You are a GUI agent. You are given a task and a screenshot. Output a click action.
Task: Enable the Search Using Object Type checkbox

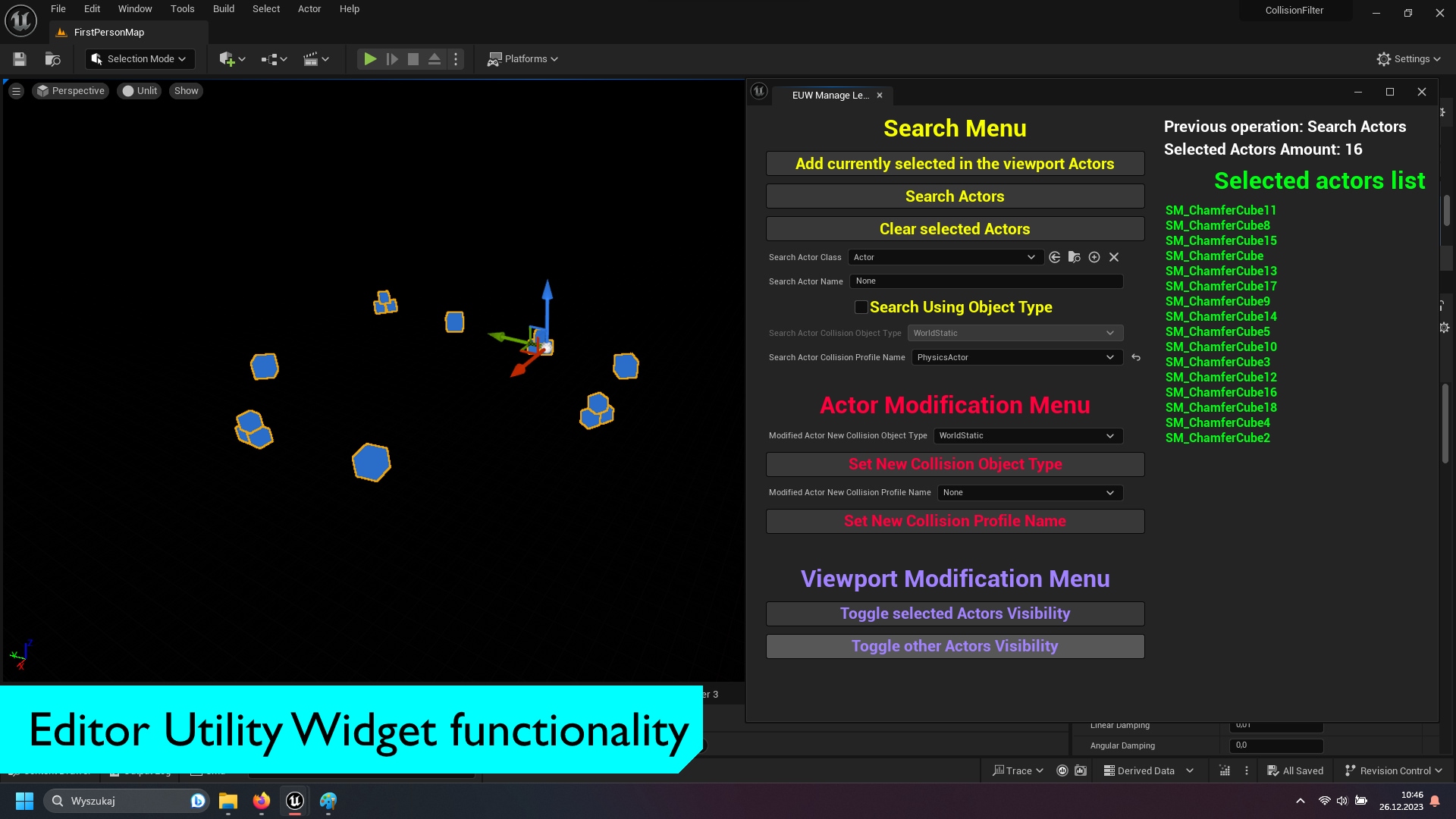coord(861,307)
